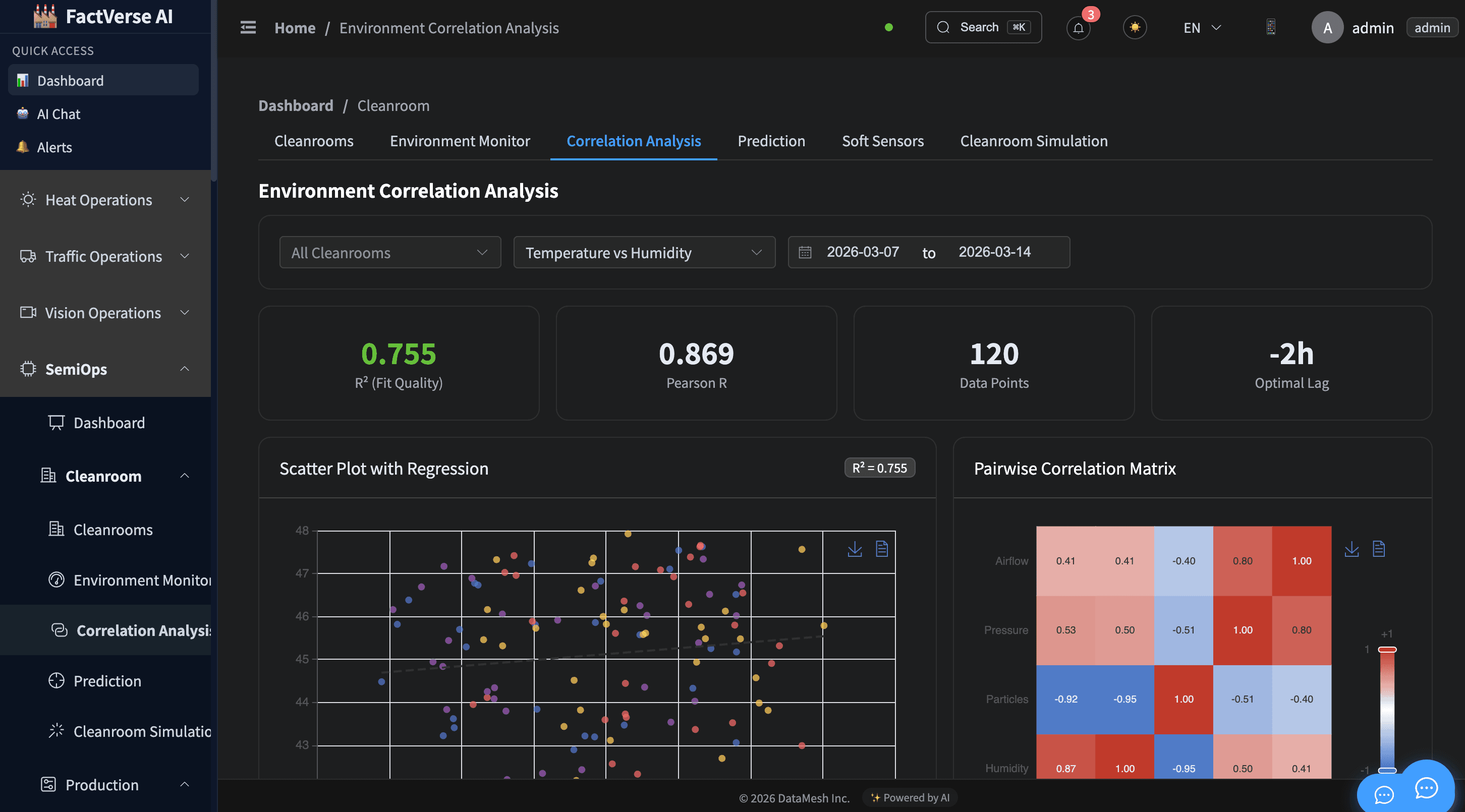Open AI Chat in quick access
The height and width of the screenshot is (812, 1465).
(x=58, y=113)
